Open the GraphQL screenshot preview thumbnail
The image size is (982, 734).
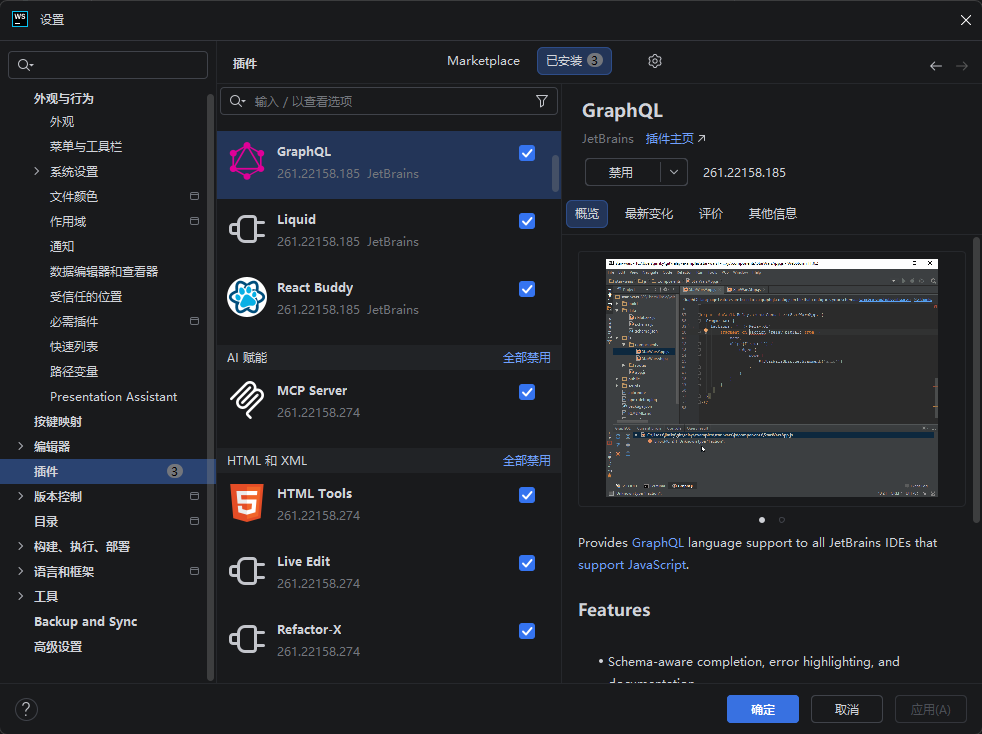point(772,378)
